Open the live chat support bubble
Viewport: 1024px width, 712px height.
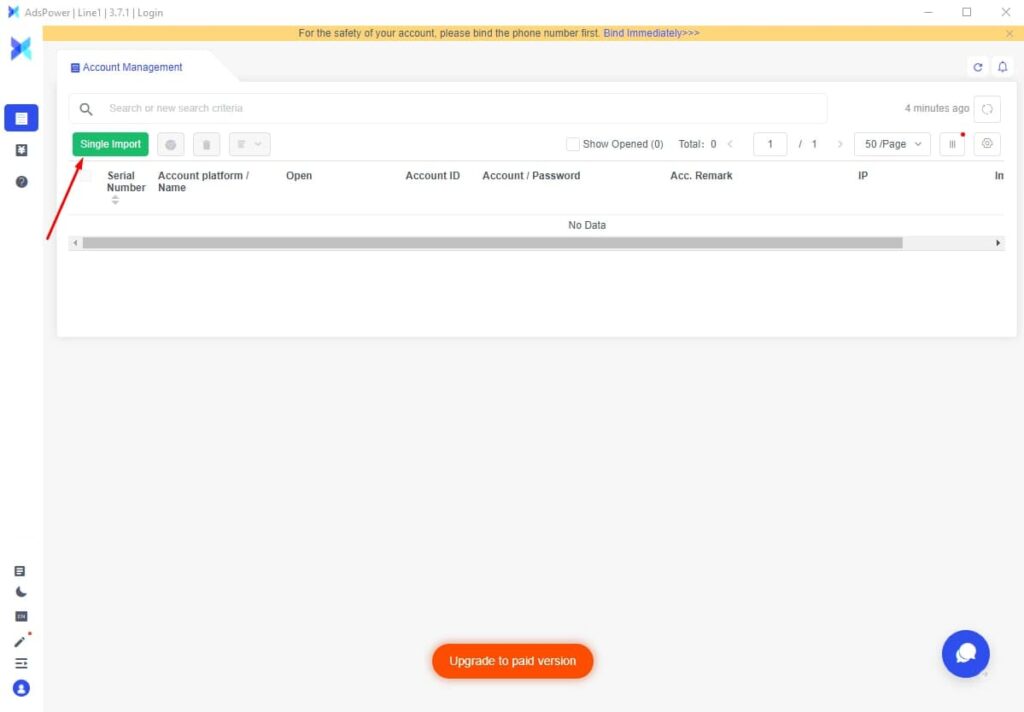tap(965, 654)
